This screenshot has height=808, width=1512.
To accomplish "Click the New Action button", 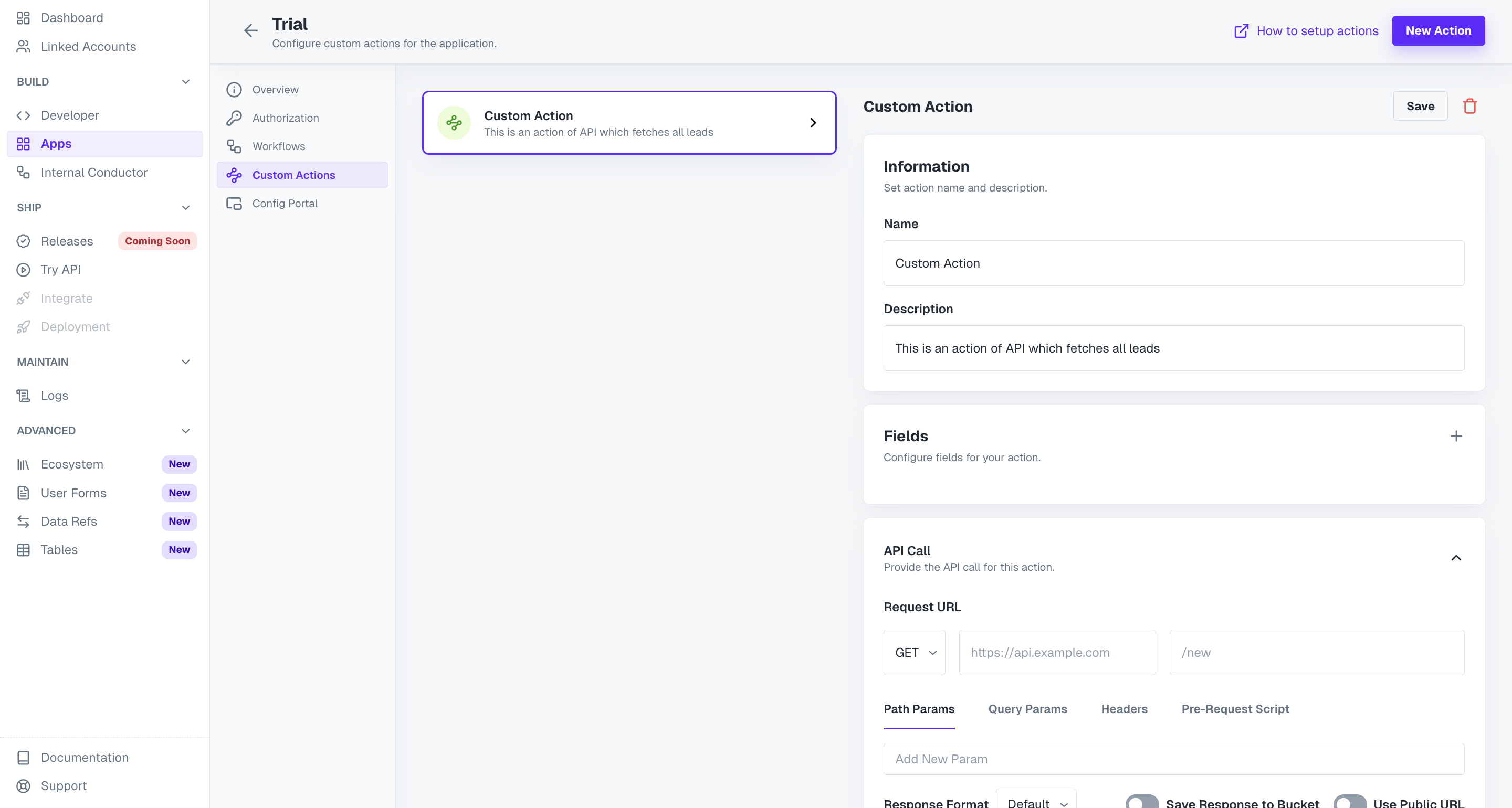I will [x=1438, y=30].
